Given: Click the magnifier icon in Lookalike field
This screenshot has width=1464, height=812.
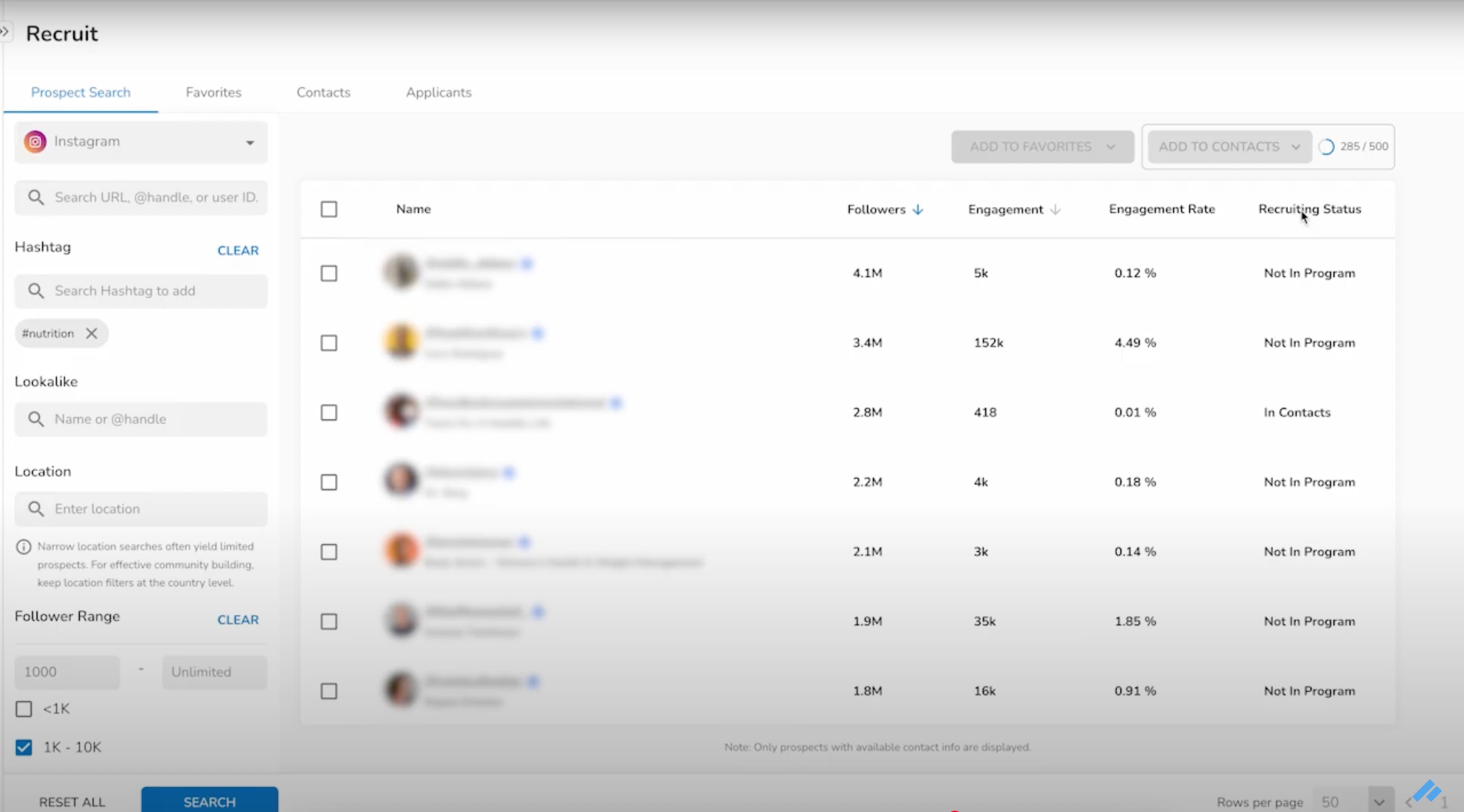Looking at the screenshot, I should [x=36, y=419].
